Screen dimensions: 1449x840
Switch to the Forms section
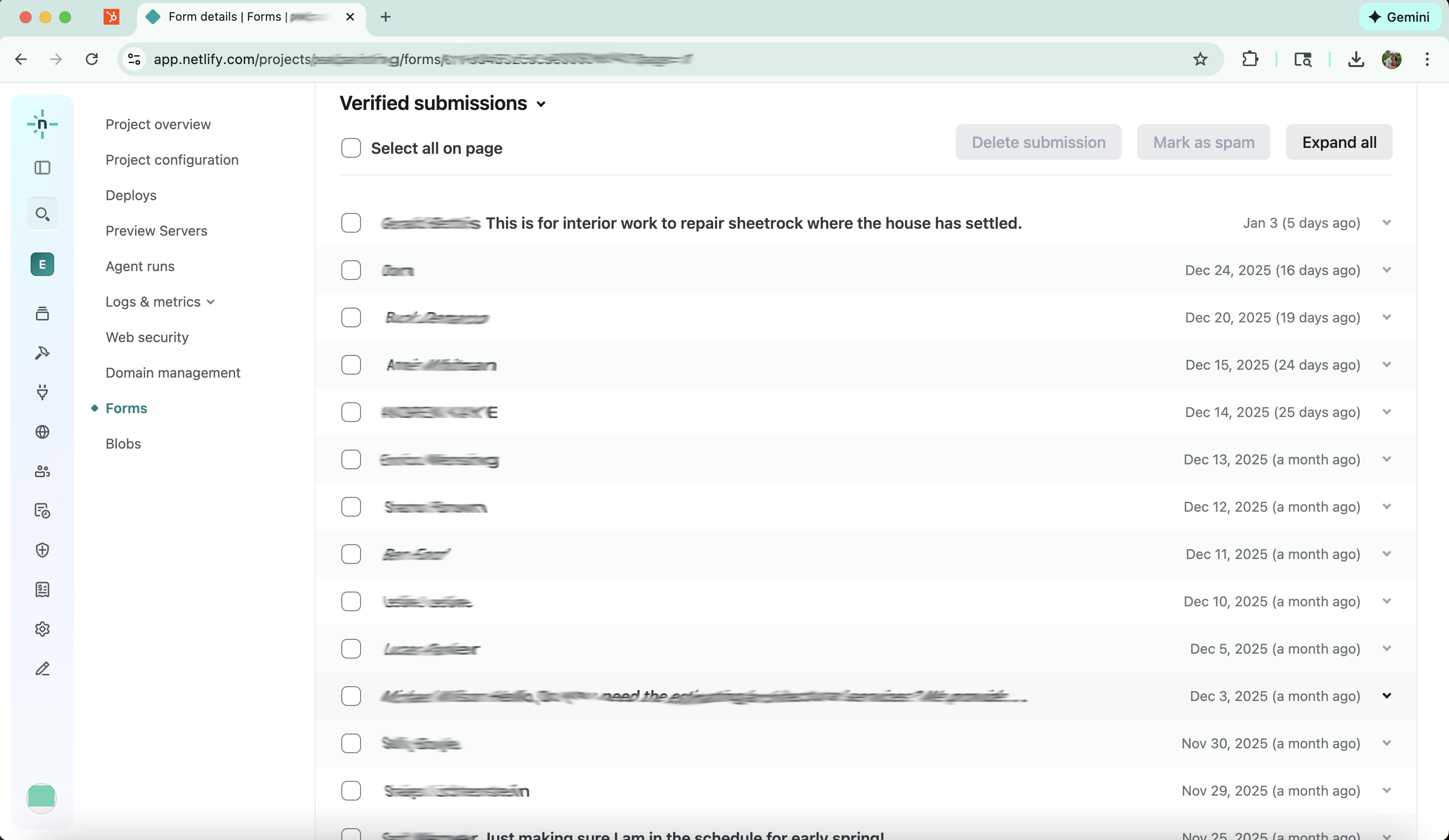coord(126,408)
